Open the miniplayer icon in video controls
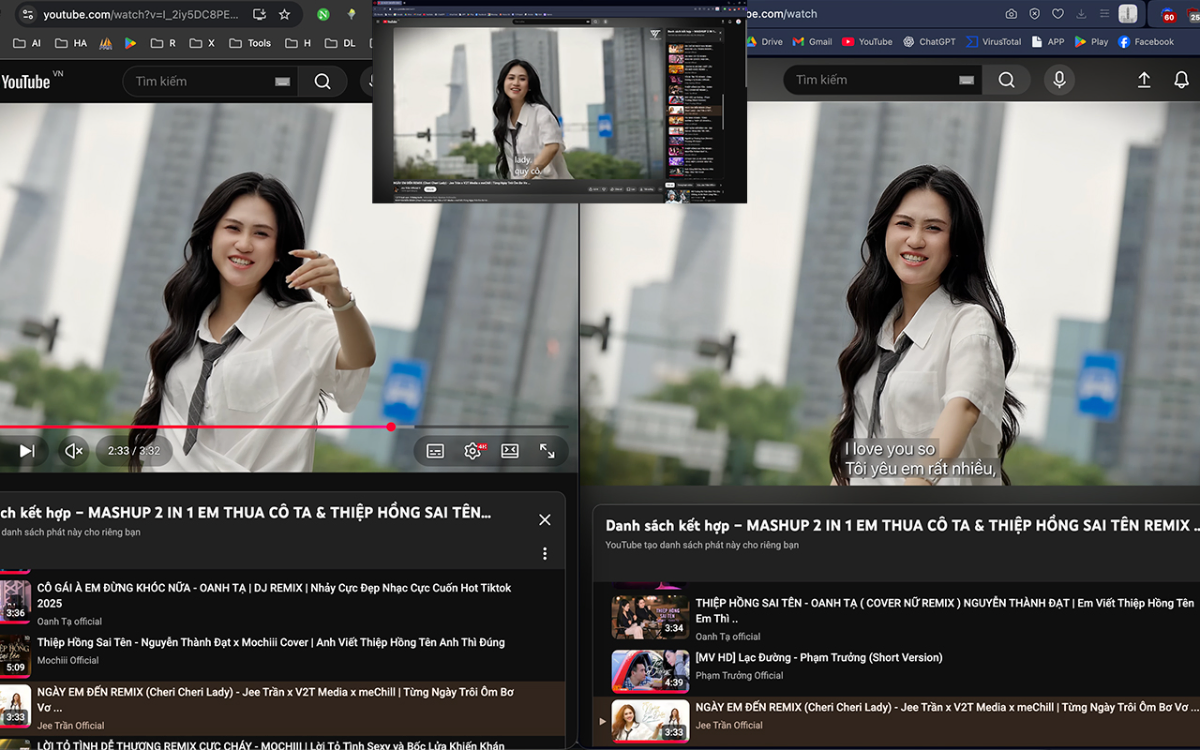The width and height of the screenshot is (1200, 750). [x=510, y=451]
